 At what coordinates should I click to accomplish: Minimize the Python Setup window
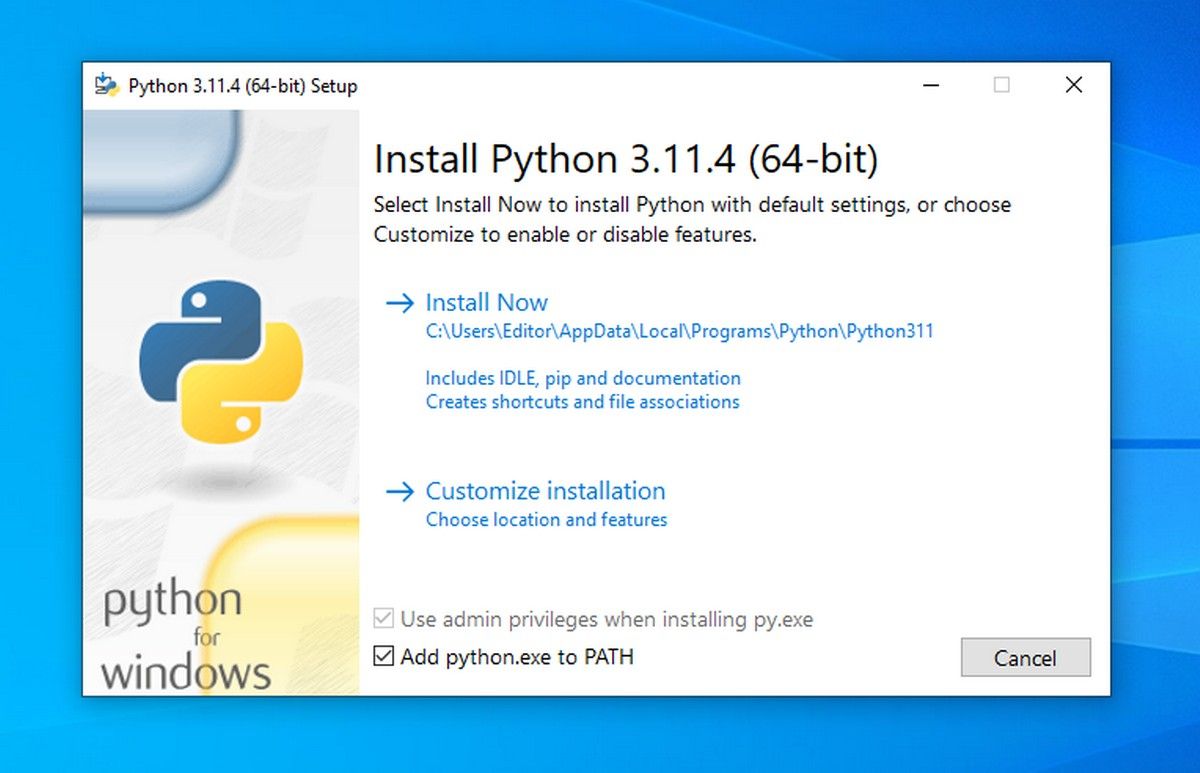tap(931, 85)
